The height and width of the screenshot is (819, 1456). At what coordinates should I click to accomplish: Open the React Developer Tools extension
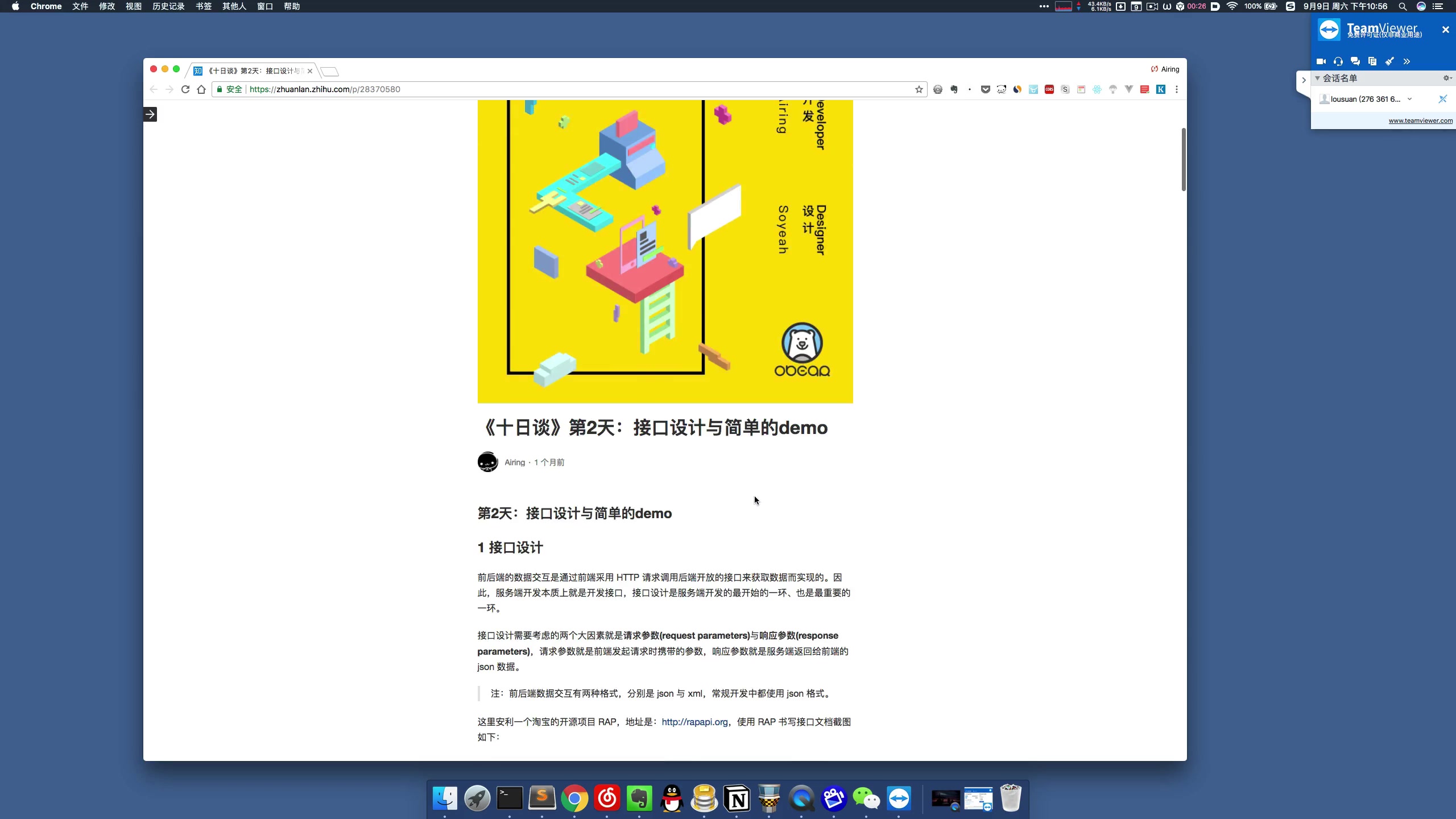pos(1096,89)
